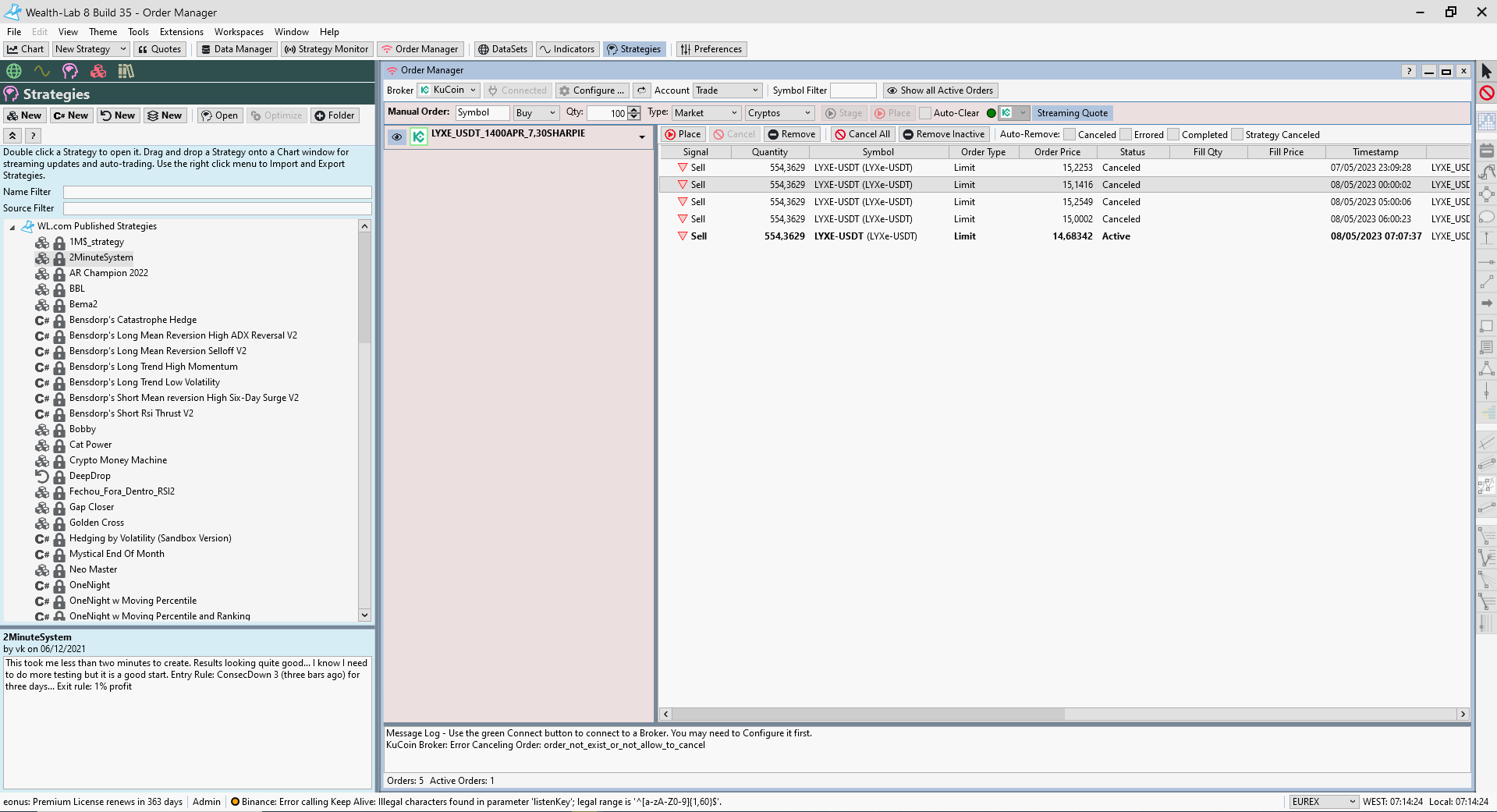Click the refresh accounts icon next to Configure

(x=641, y=90)
